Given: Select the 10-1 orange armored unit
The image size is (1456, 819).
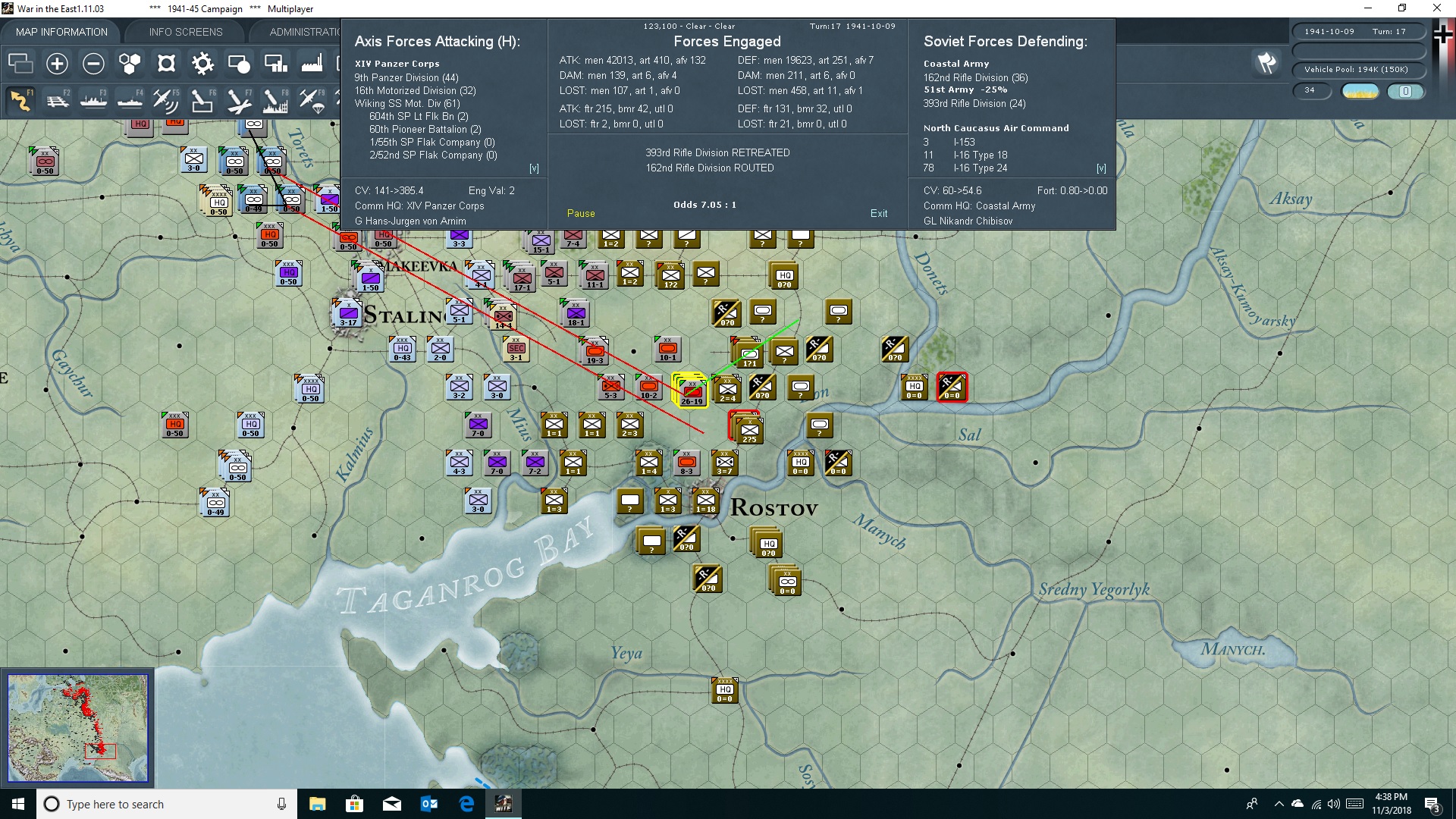Looking at the screenshot, I should click(x=667, y=350).
